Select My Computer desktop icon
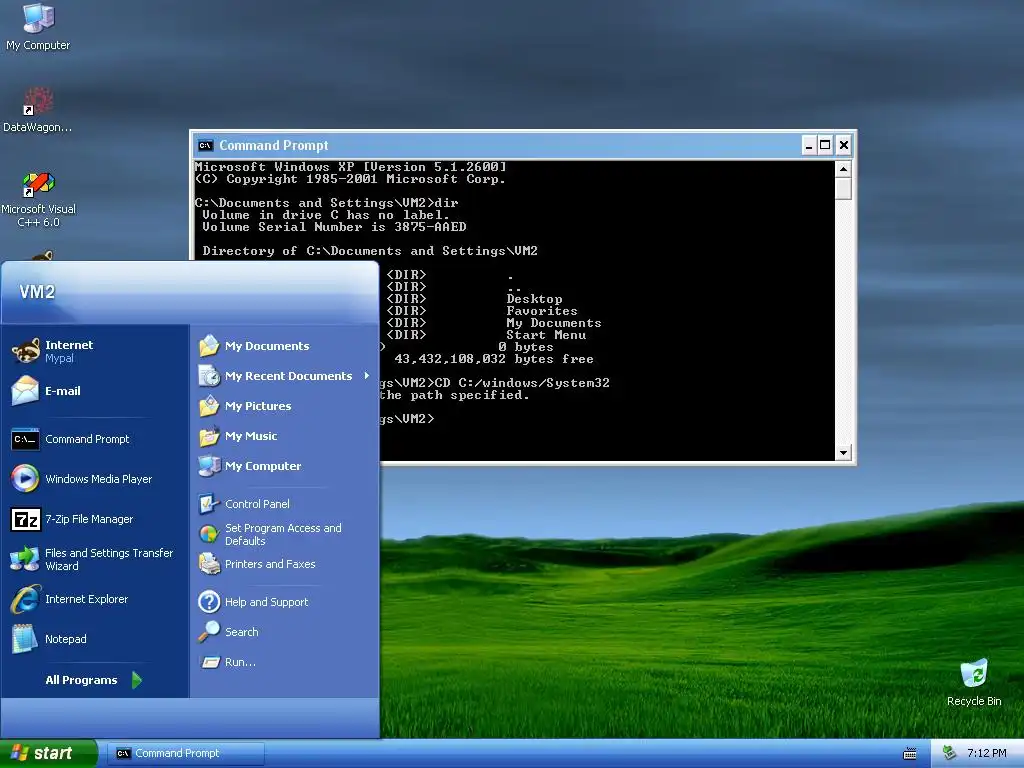Image resolution: width=1024 pixels, height=768 pixels. coord(39,18)
